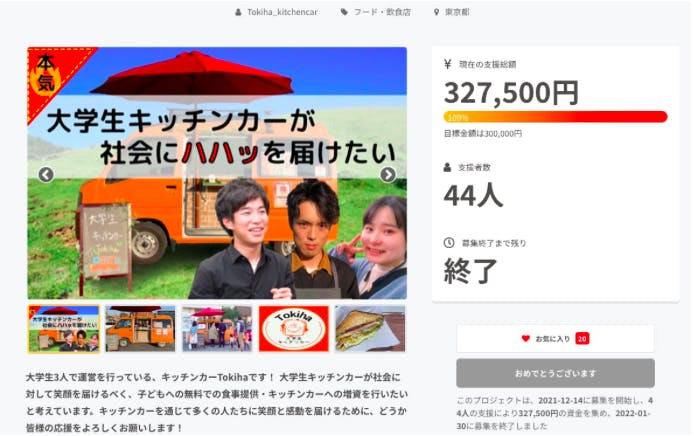Click the user icon beside Tokiha_kitchencar
This screenshot has height=436, width=694.
(239, 12)
